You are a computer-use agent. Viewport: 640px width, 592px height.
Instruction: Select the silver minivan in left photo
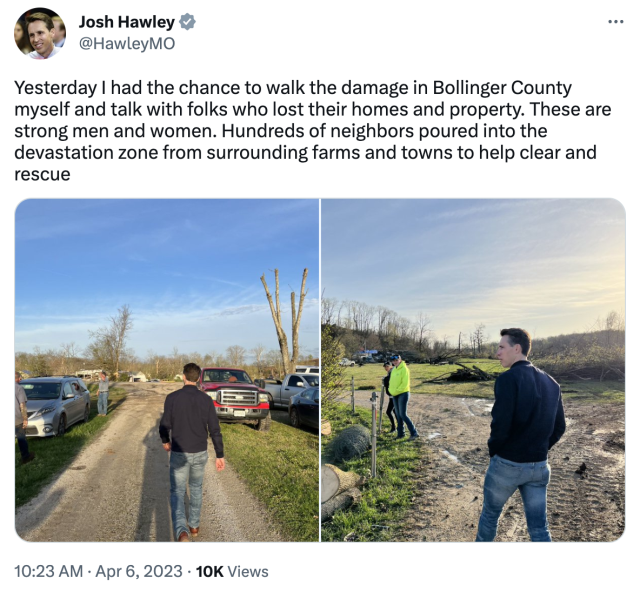54,406
